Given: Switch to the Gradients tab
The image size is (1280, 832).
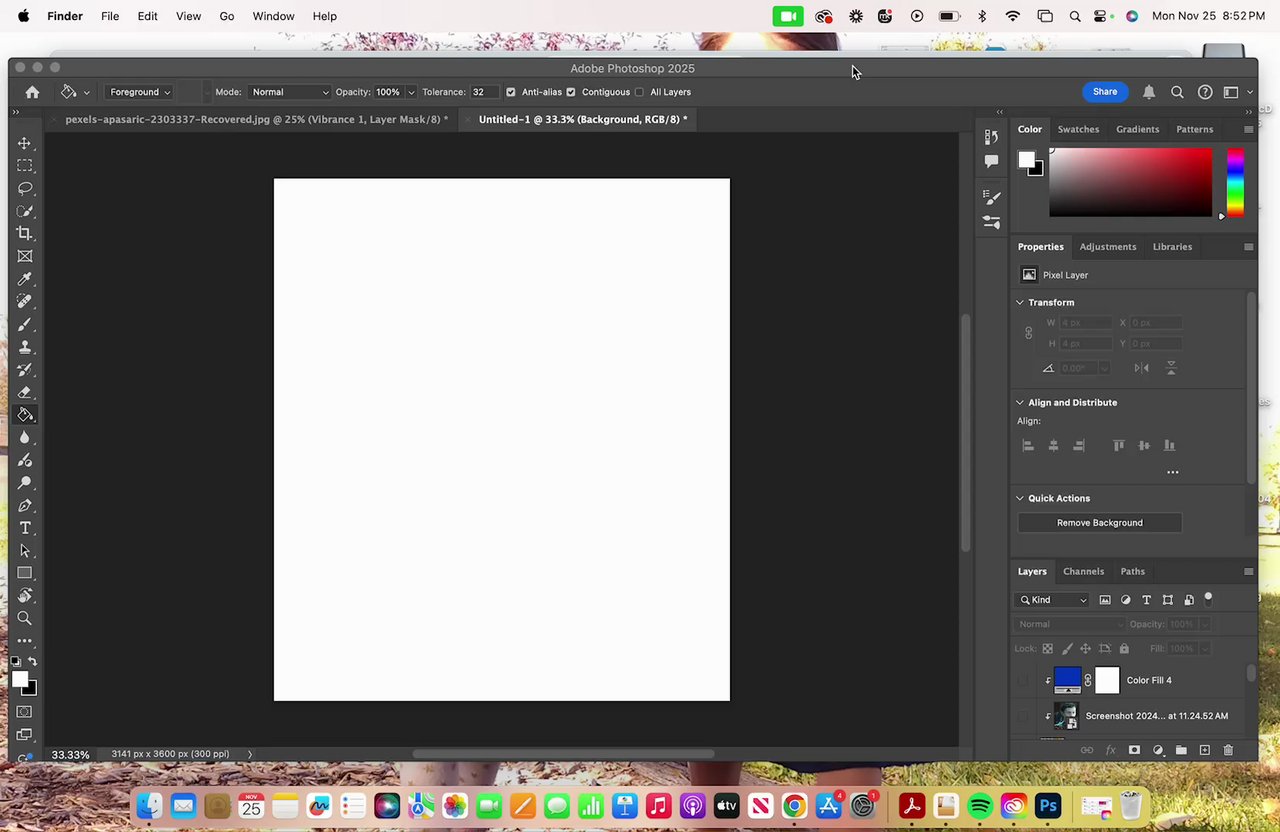Looking at the screenshot, I should [x=1137, y=129].
